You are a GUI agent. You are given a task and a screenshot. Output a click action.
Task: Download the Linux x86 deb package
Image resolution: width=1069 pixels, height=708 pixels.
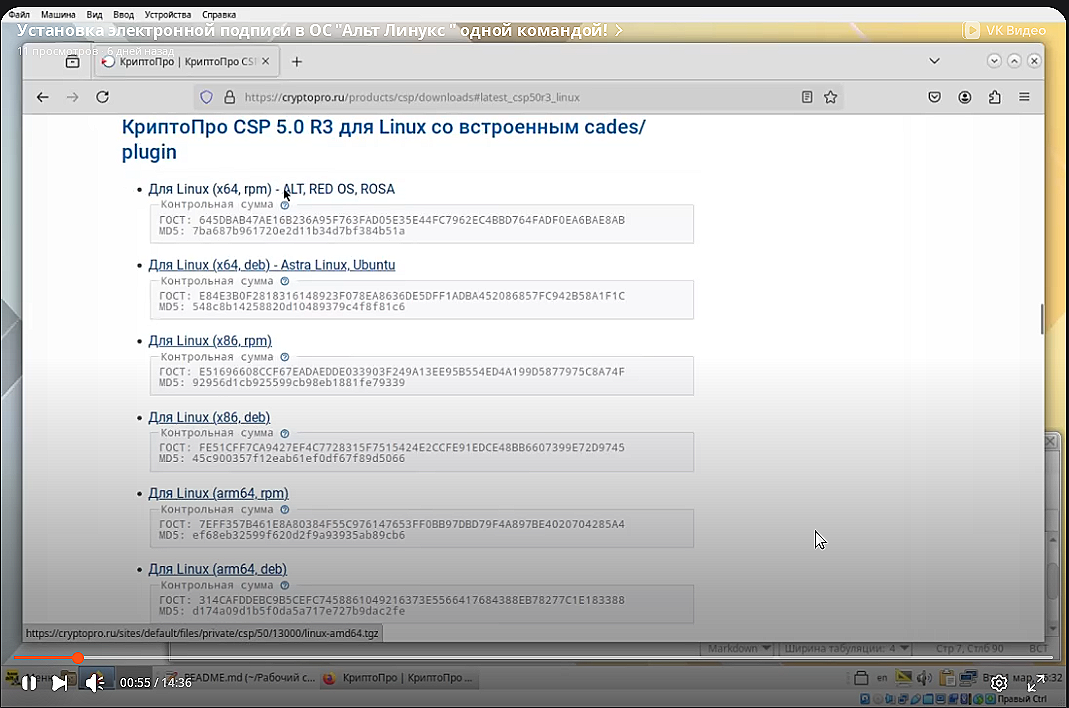209,417
